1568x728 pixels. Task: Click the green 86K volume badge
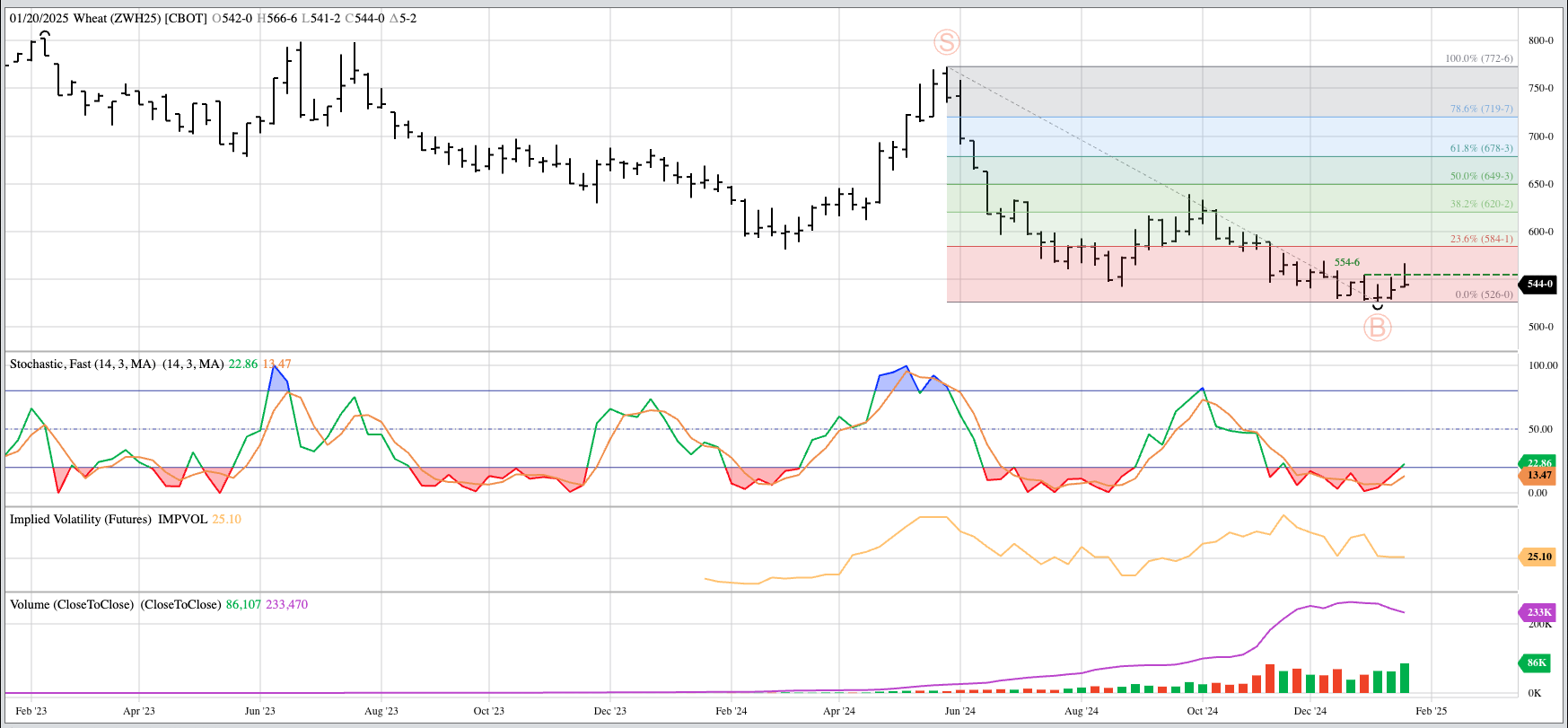pyautogui.click(x=1537, y=662)
